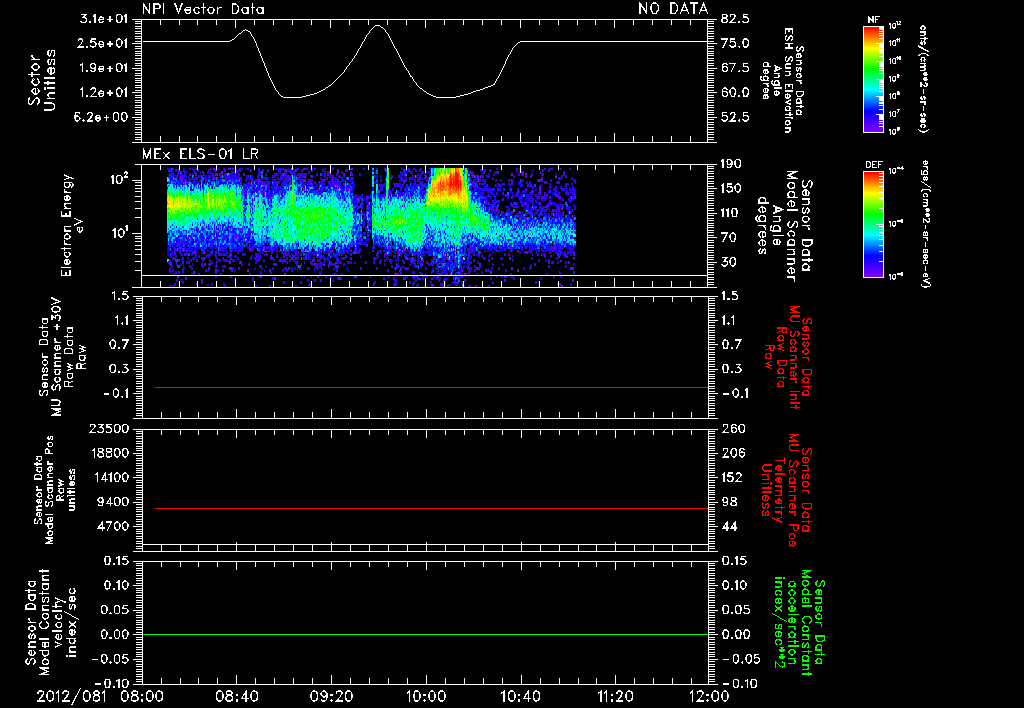Click the green zero line in velocity panel
This screenshot has width=1024, height=708.
tap(425, 634)
